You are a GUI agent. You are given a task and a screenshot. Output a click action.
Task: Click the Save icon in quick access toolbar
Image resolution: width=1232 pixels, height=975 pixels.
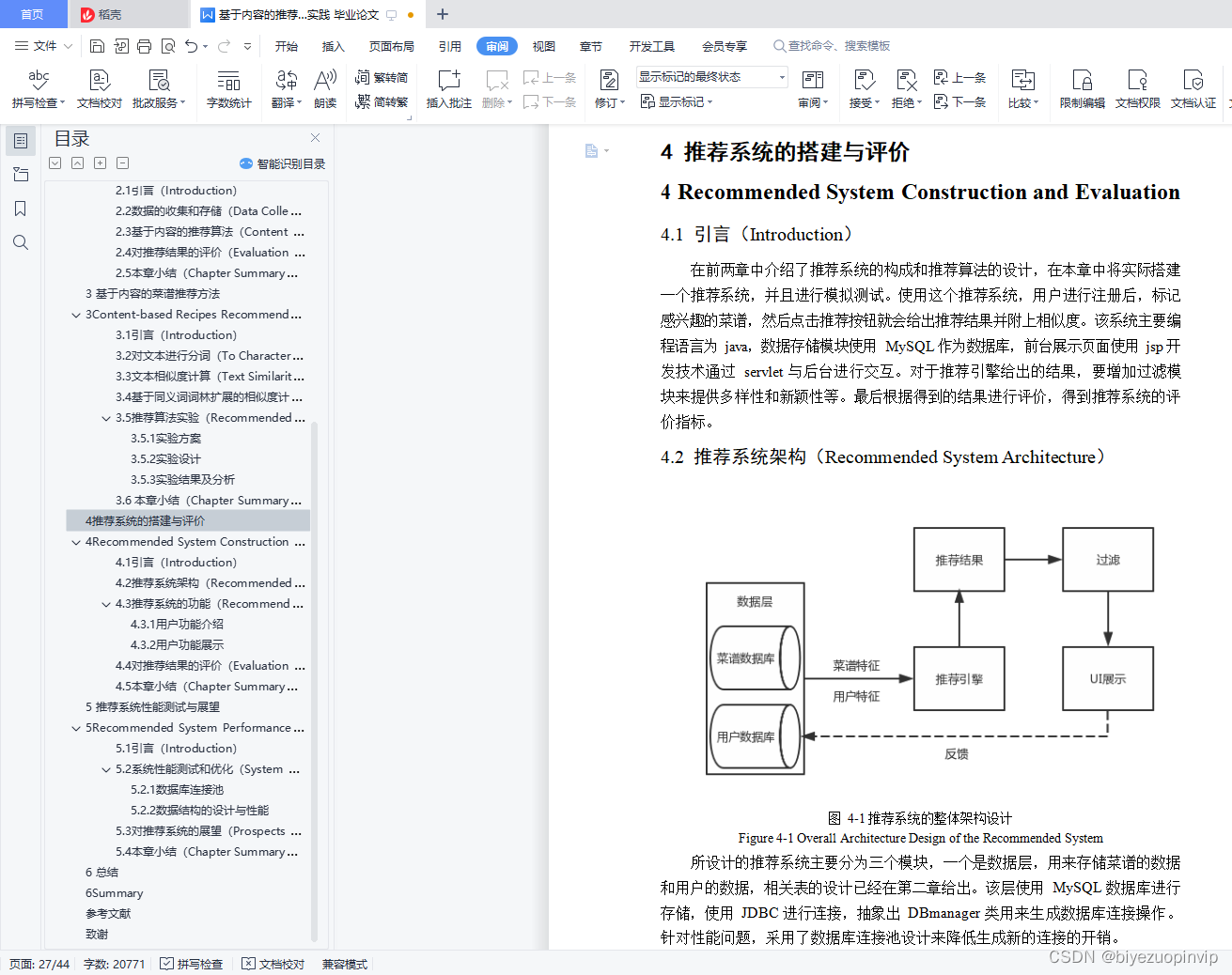pyautogui.click(x=97, y=46)
